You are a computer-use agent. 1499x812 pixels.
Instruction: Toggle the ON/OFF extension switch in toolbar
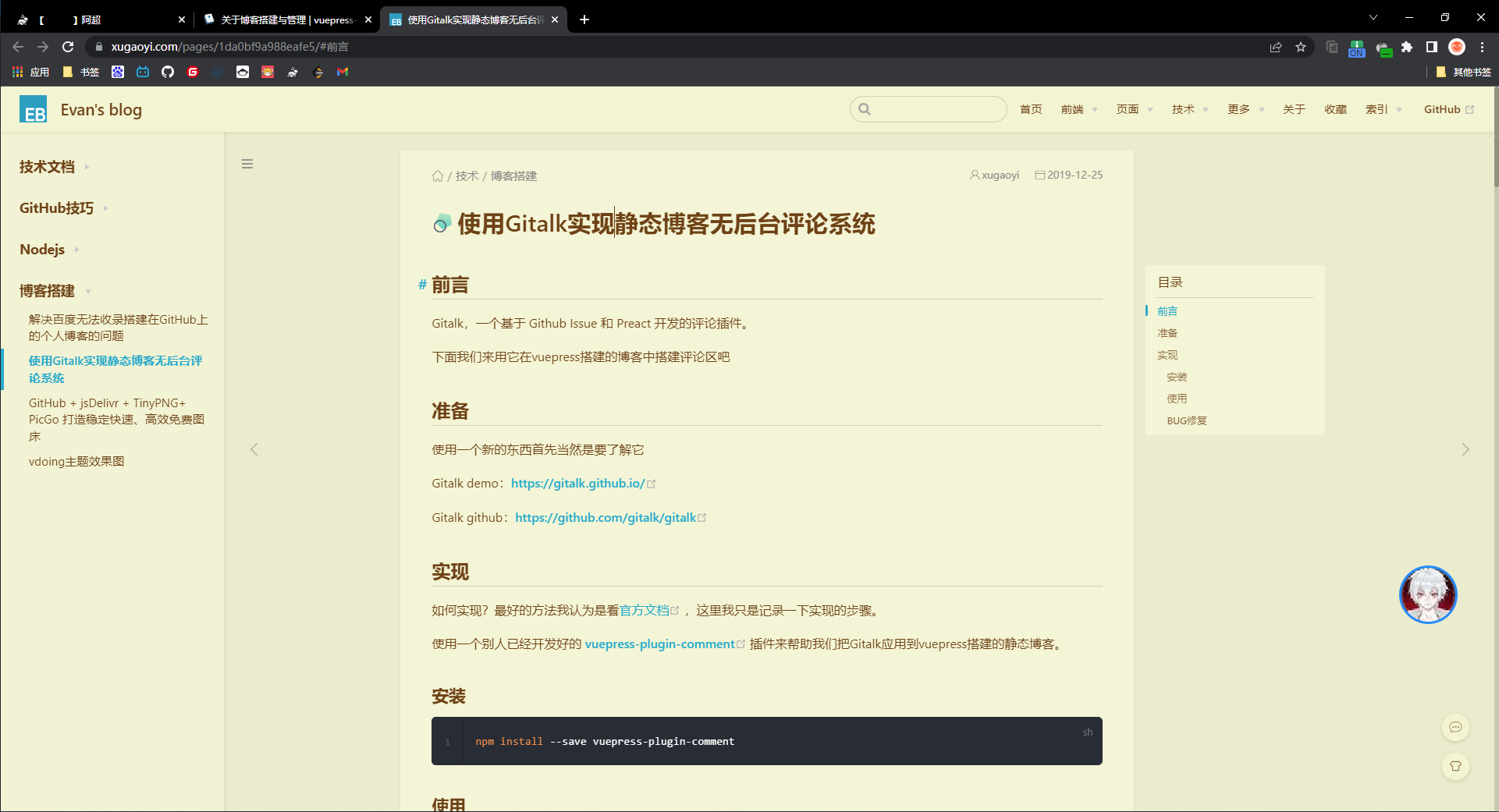[1356, 48]
